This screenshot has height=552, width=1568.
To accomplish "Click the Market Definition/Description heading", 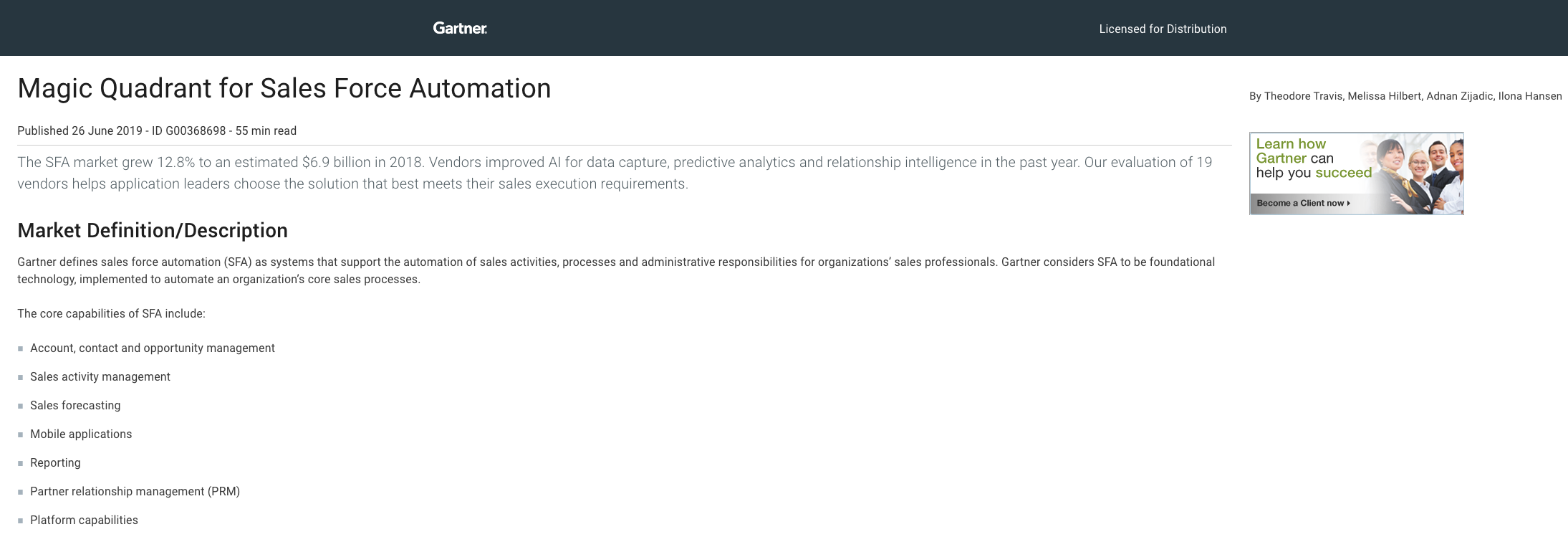I will (153, 230).
